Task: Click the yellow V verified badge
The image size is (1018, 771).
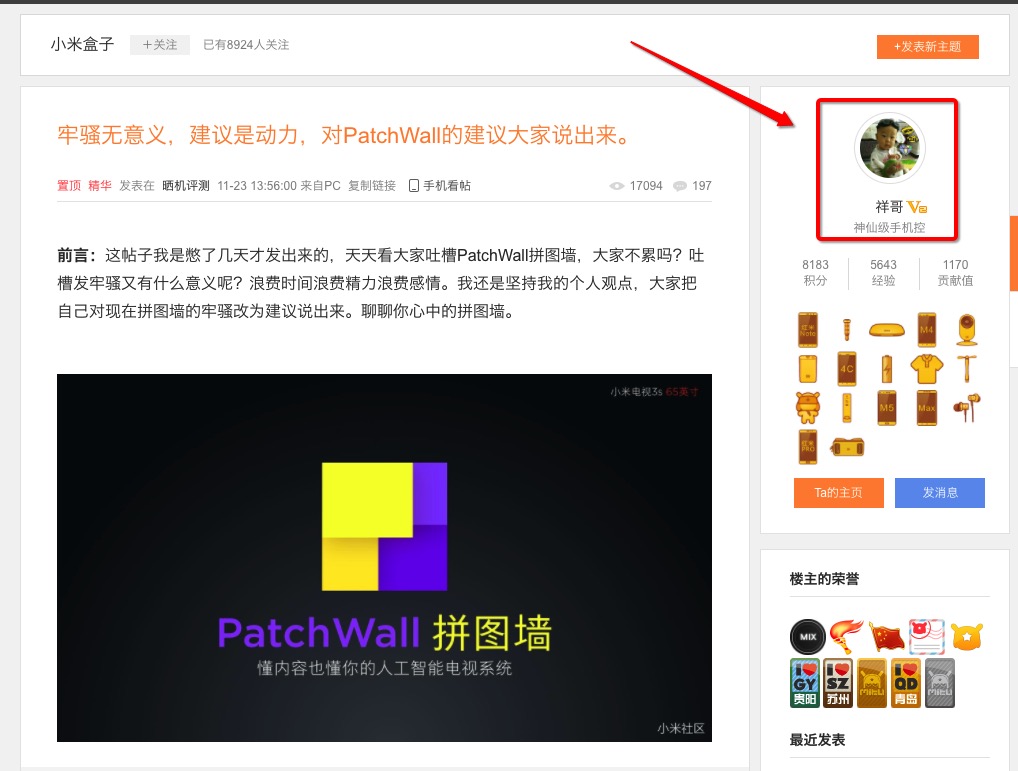Action: [x=917, y=208]
